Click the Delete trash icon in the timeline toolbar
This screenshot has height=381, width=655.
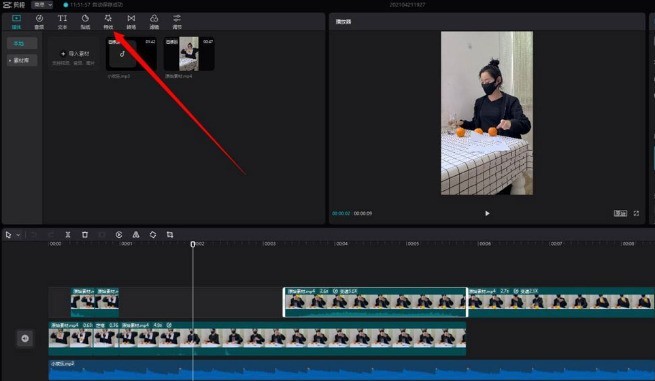pos(85,235)
